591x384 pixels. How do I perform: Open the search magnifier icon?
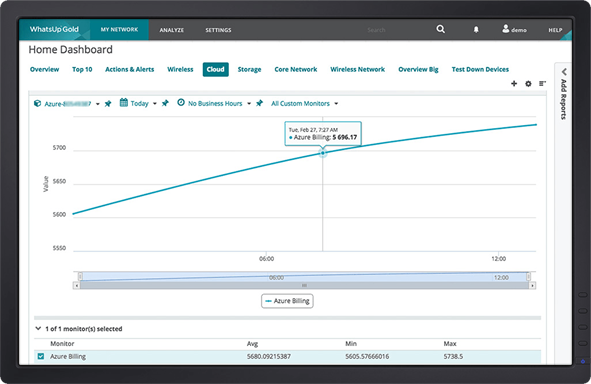click(x=441, y=29)
